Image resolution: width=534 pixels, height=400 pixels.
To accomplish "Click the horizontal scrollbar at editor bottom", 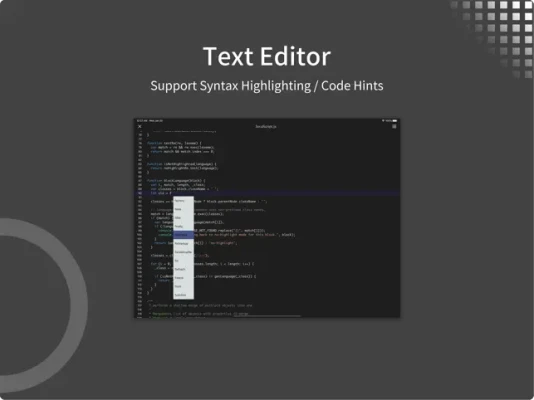I will click(x=267, y=316).
